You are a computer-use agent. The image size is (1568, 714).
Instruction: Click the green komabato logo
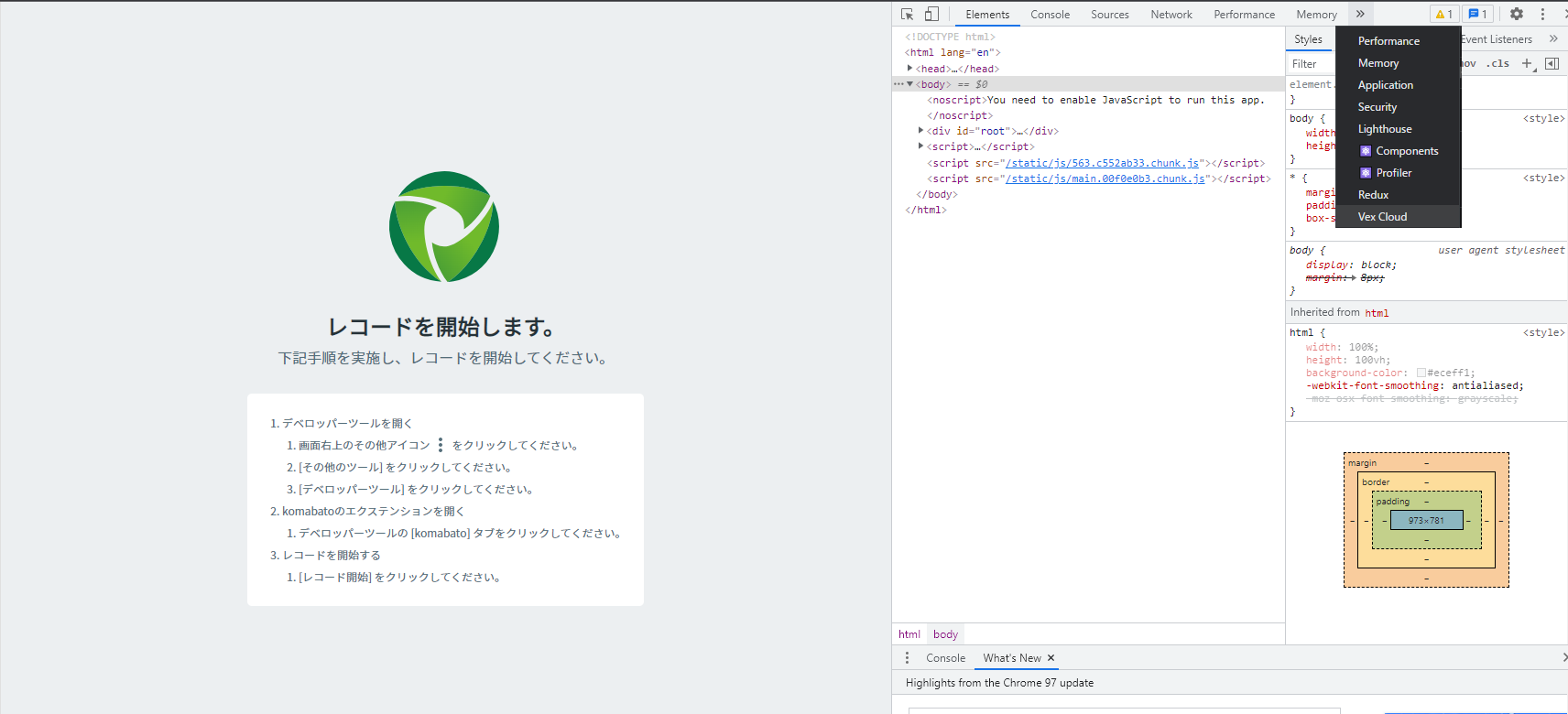point(444,226)
